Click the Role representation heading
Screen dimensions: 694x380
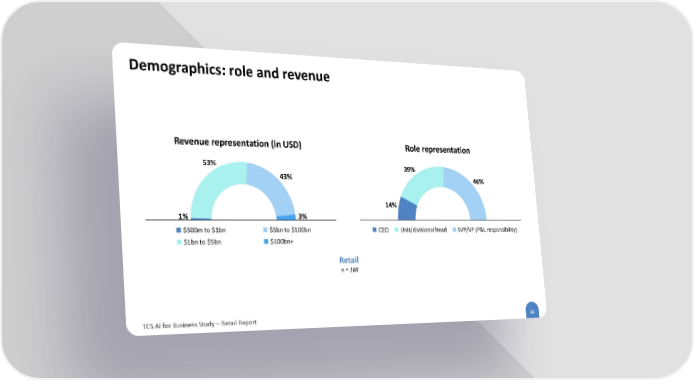click(437, 150)
